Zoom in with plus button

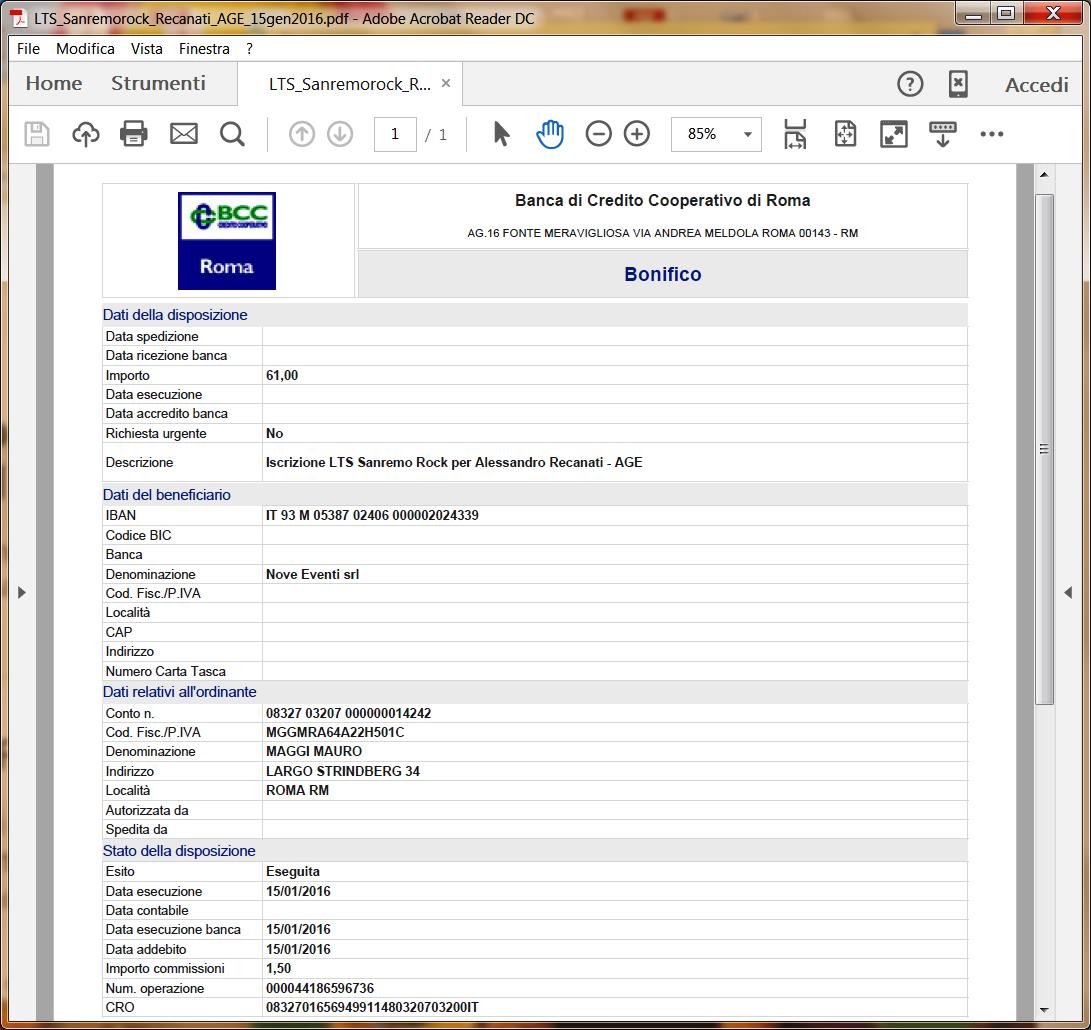[x=637, y=134]
